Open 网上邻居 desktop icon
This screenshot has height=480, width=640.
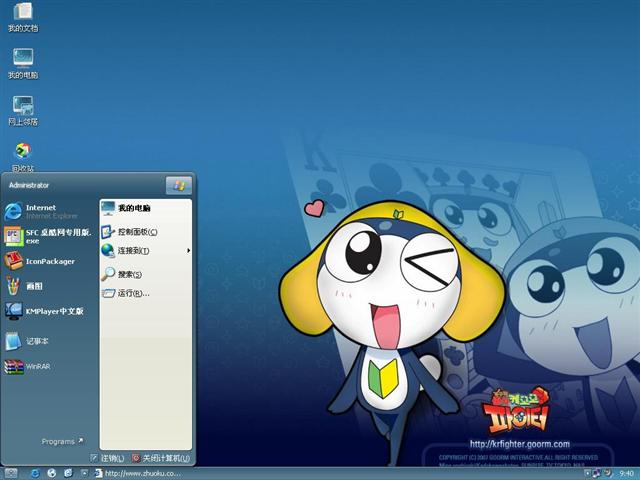tap(23, 111)
